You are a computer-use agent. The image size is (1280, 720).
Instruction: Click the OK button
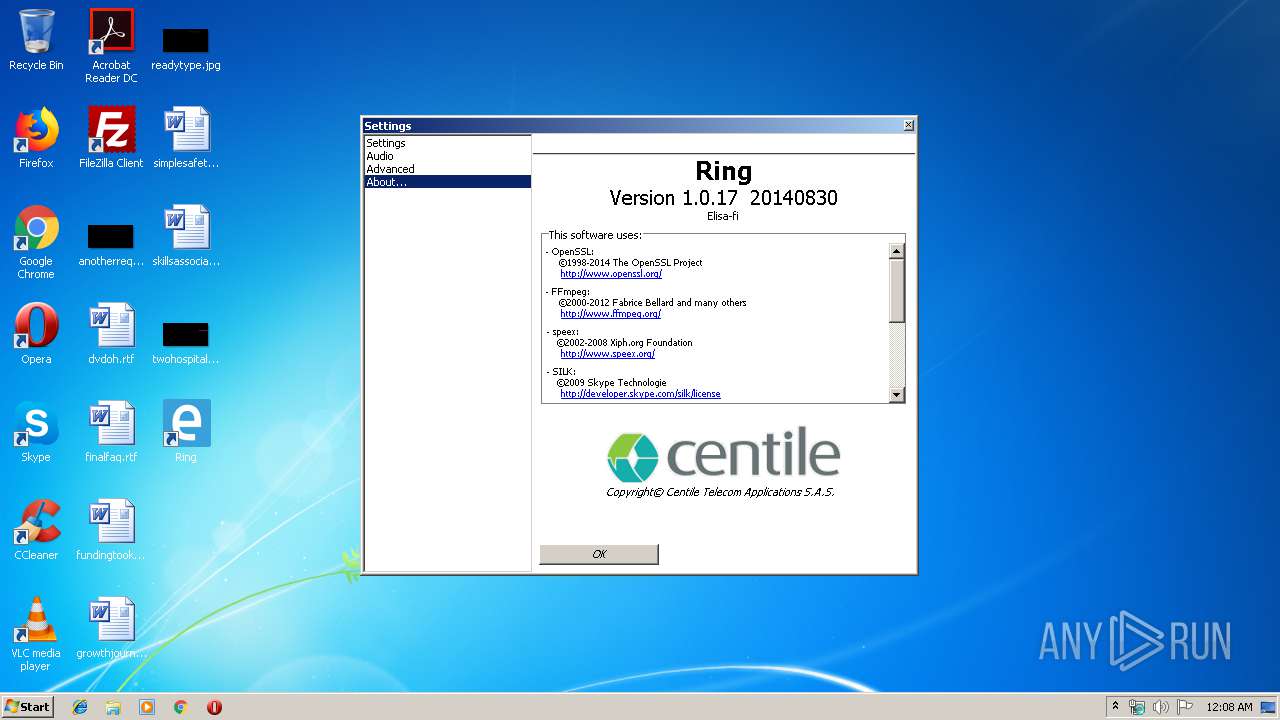click(x=599, y=554)
